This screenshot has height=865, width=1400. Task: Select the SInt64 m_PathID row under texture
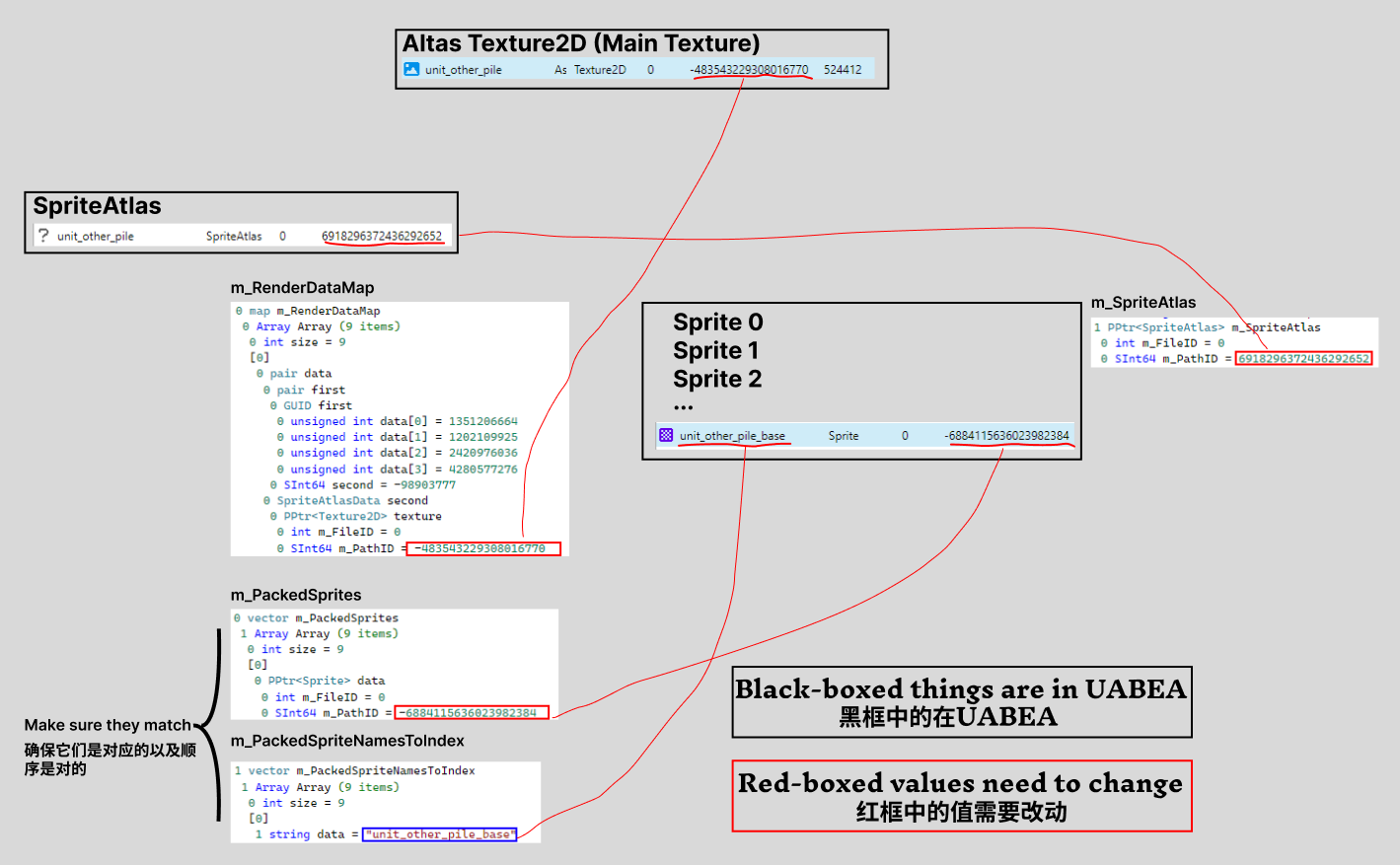tap(414, 547)
